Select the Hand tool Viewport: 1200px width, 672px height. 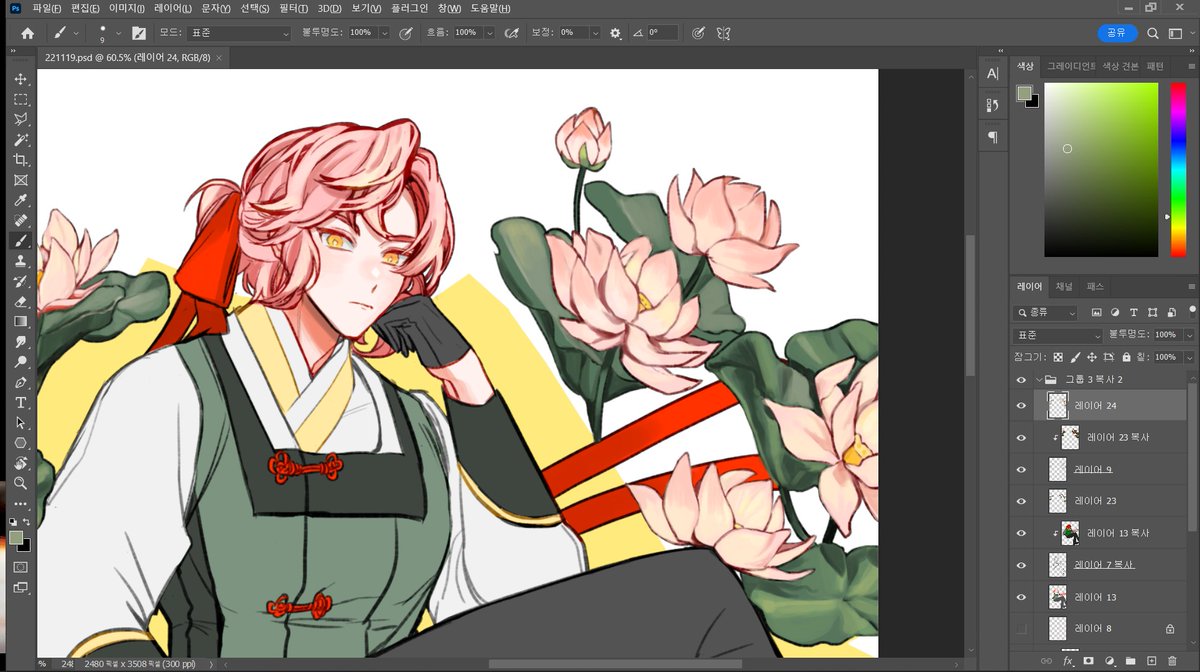(x=20, y=462)
